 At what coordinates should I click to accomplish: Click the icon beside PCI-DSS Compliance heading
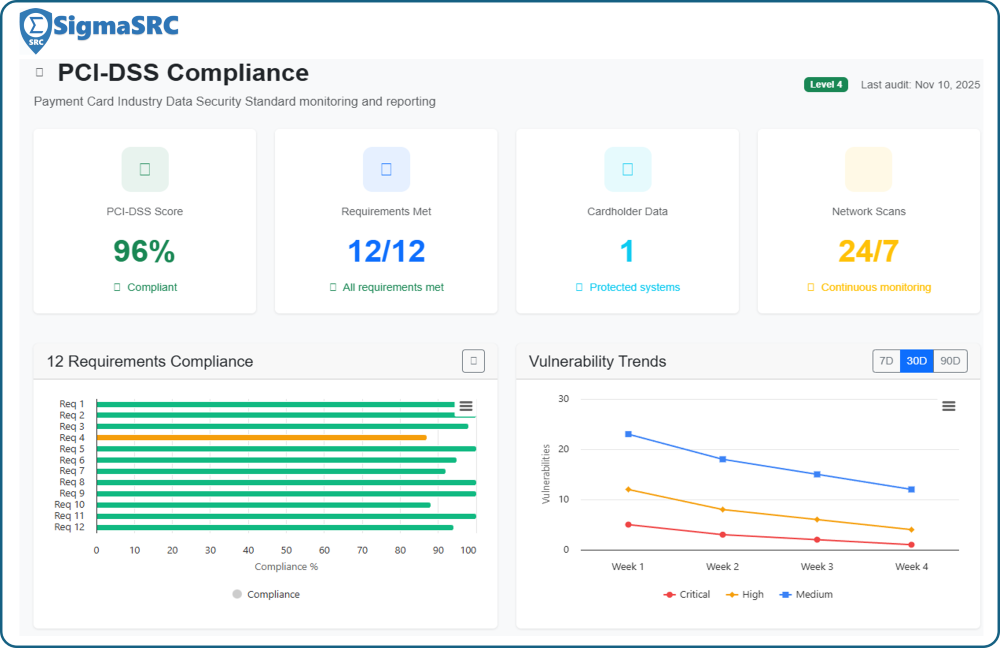pos(40,72)
